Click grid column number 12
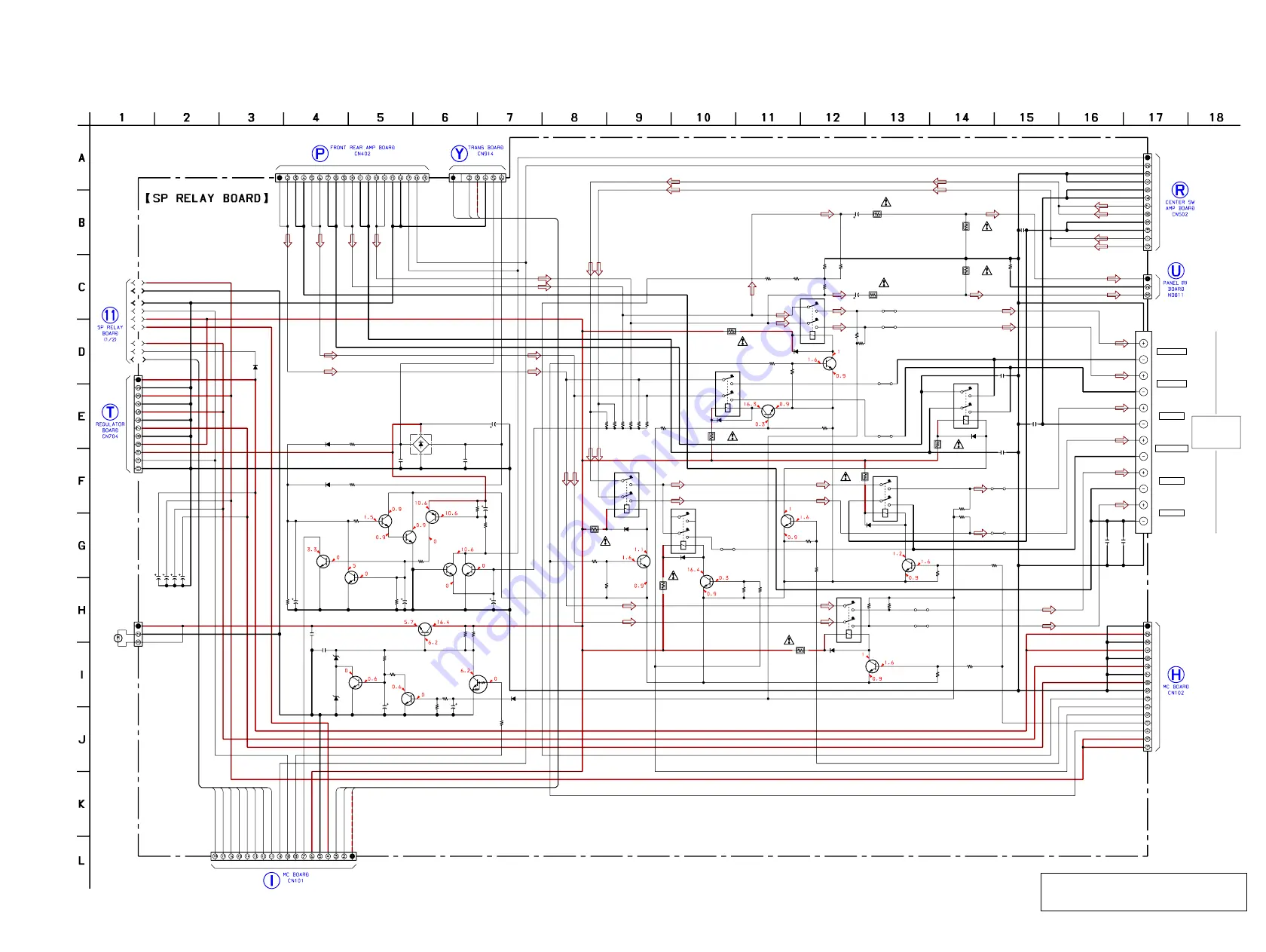Screen dimensions: 1266x952 (x=833, y=118)
